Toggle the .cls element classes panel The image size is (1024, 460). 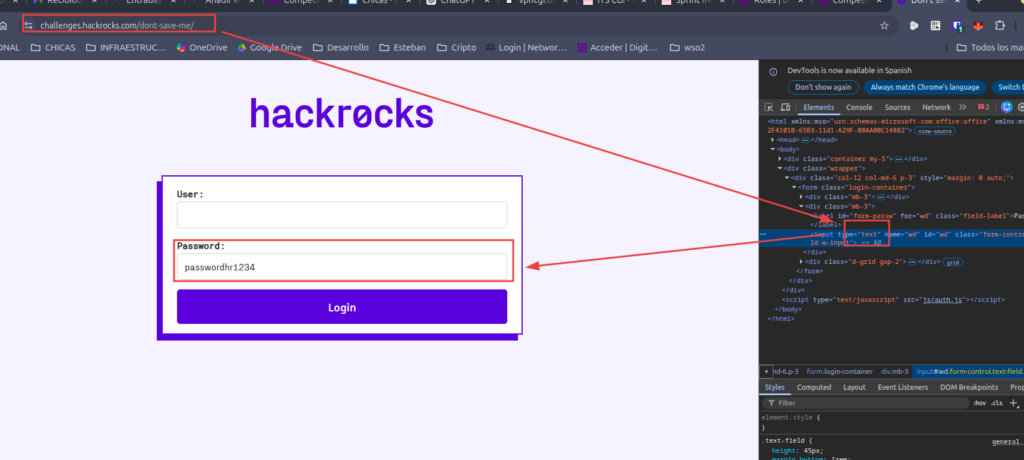click(x=997, y=403)
